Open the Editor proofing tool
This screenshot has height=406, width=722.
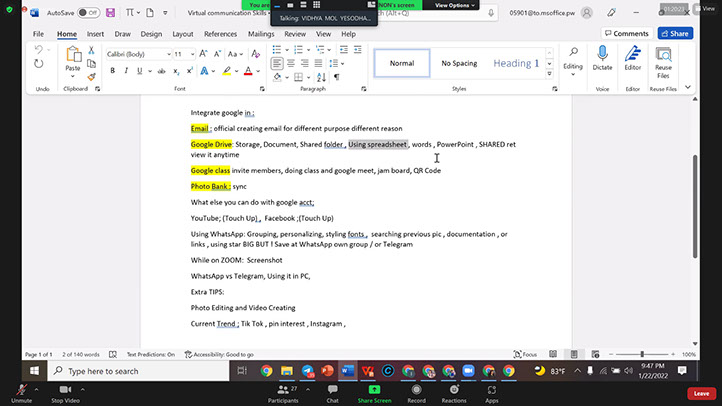[x=633, y=58]
